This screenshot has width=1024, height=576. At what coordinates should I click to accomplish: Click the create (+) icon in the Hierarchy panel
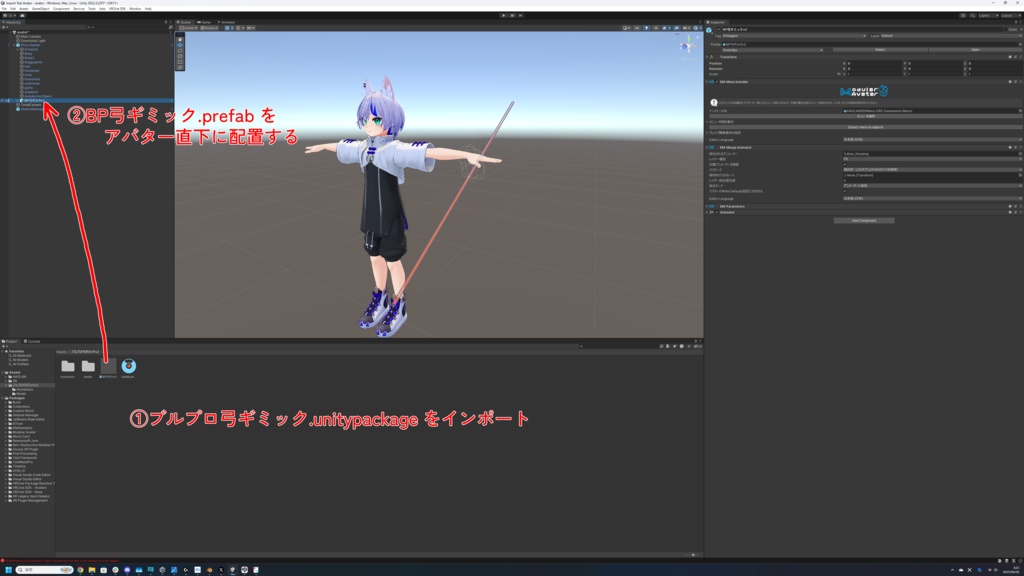pyautogui.click(x=5, y=29)
